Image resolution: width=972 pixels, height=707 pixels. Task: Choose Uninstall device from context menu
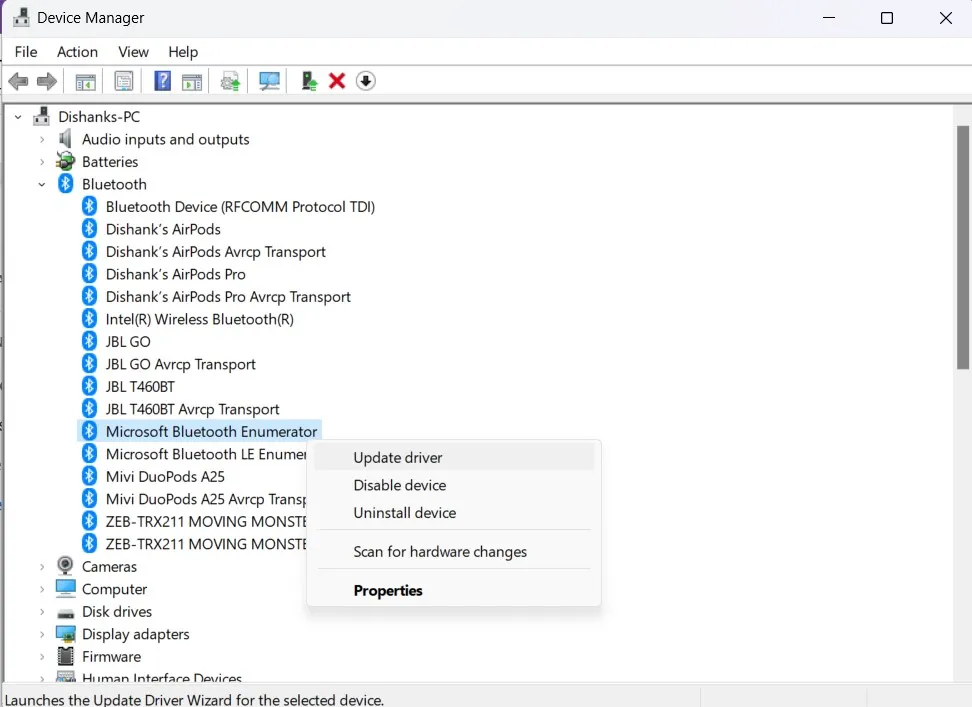pos(454,512)
